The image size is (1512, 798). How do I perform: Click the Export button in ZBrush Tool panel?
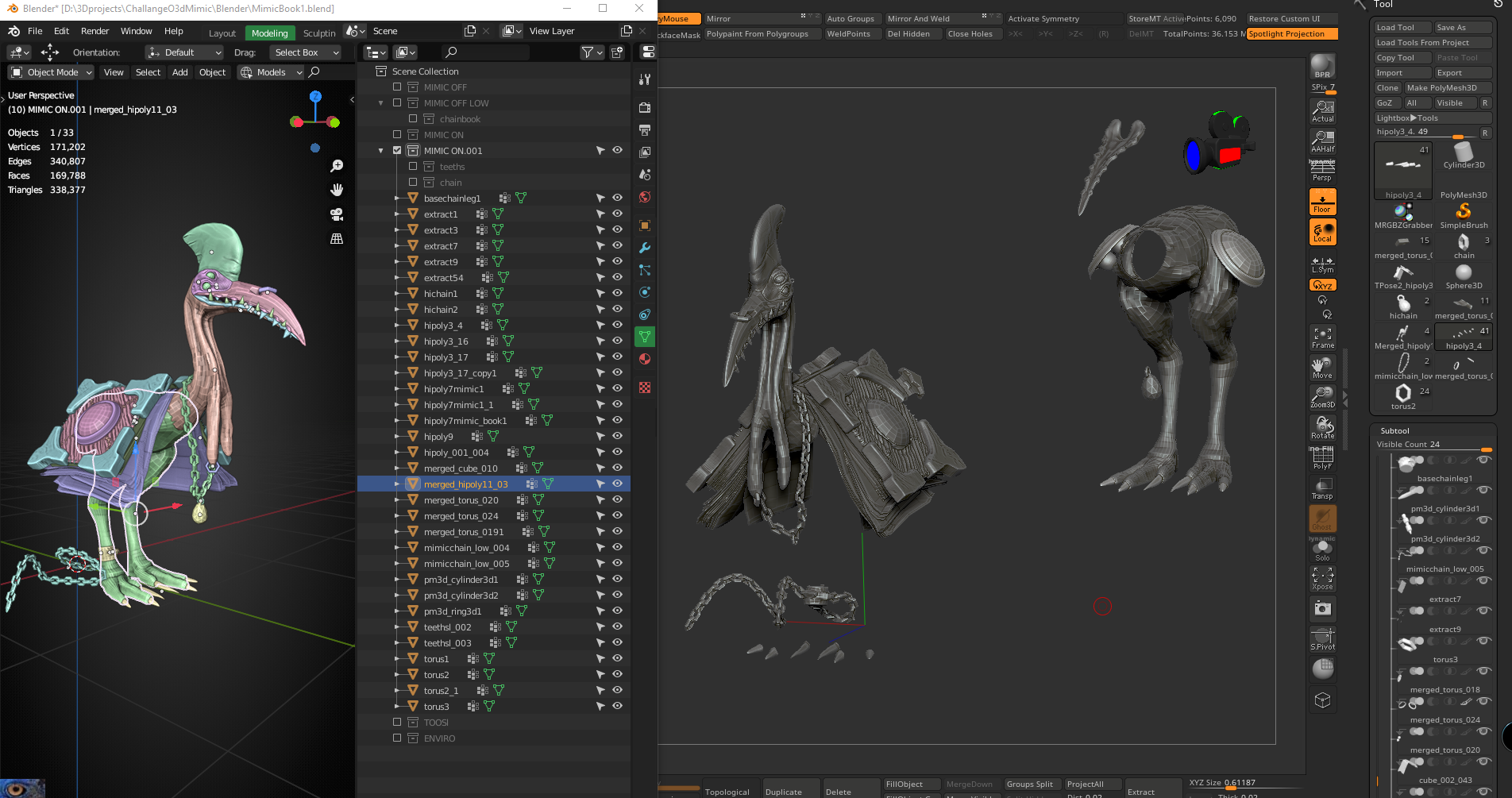coord(1462,72)
